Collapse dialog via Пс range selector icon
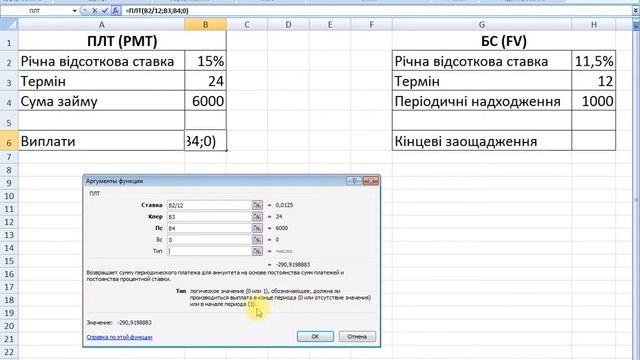Viewport: 640px width, 360px height. click(257, 228)
